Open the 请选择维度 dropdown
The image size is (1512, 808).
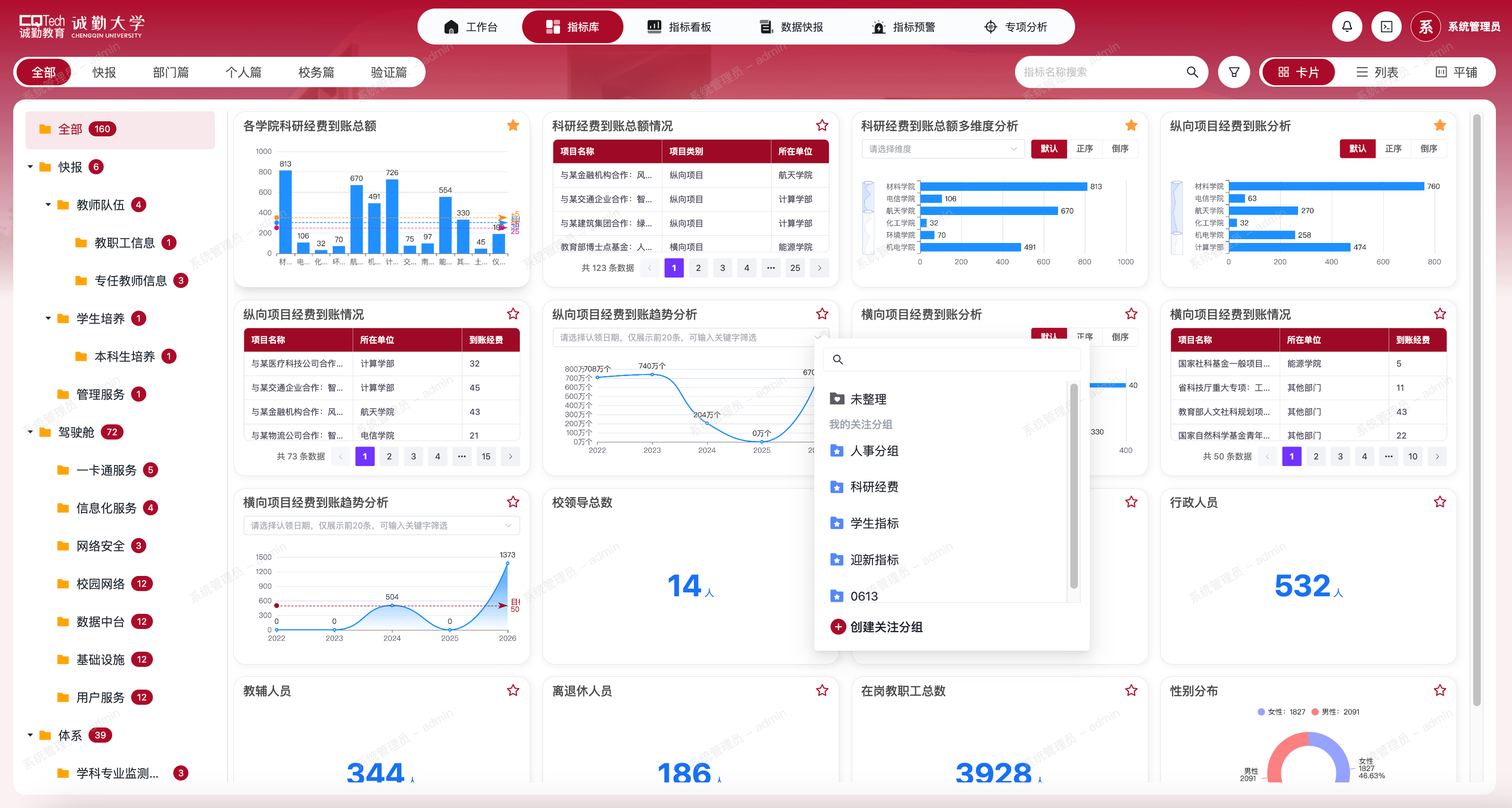[943, 149]
